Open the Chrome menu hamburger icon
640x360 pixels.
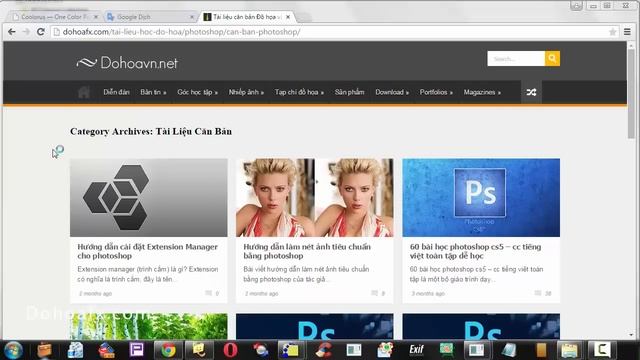pyautogui.click(x=627, y=32)
